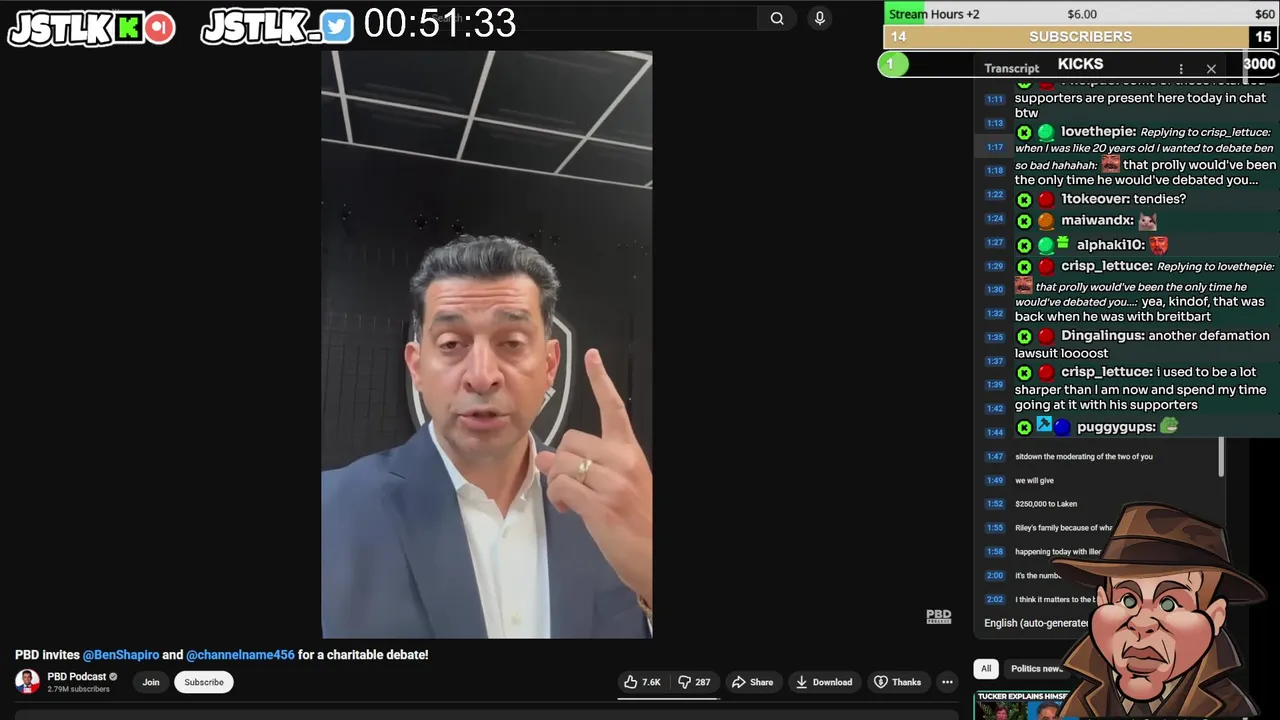Dislike the video with thumbs down
Viewport: 1280px width, 720px height.
(x=694, y=682)
